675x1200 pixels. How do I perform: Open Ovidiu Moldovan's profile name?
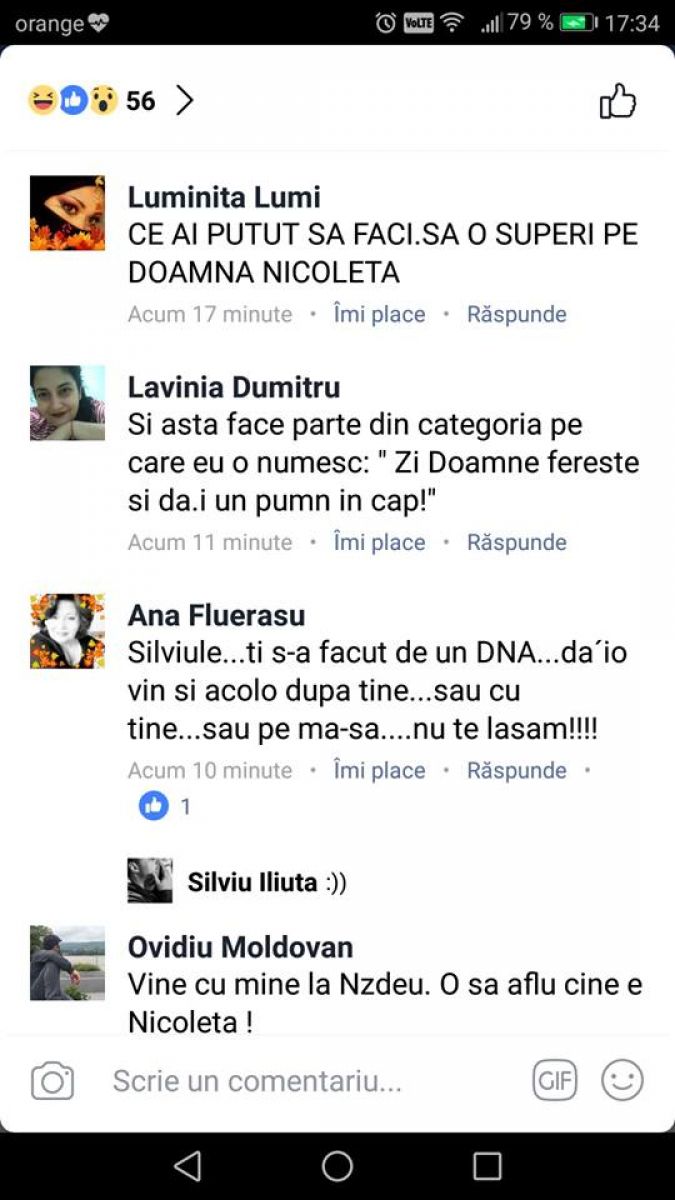240,947
